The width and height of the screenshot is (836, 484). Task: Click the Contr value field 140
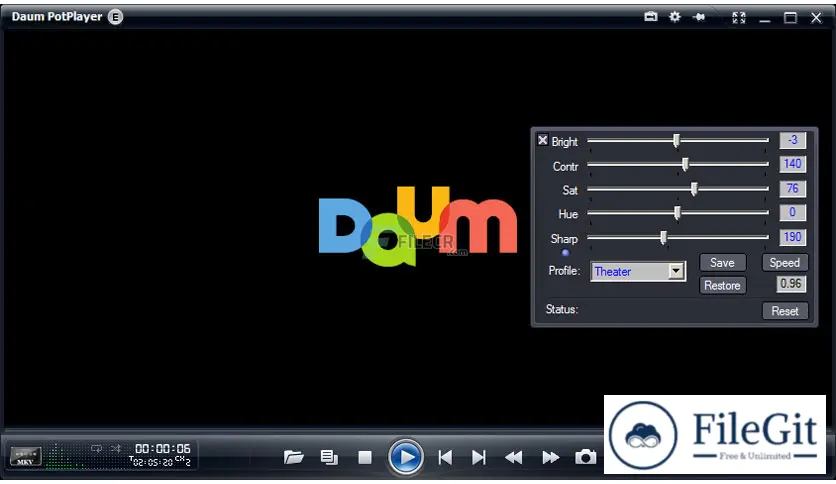pyautogui.click(x=792, y=164)
